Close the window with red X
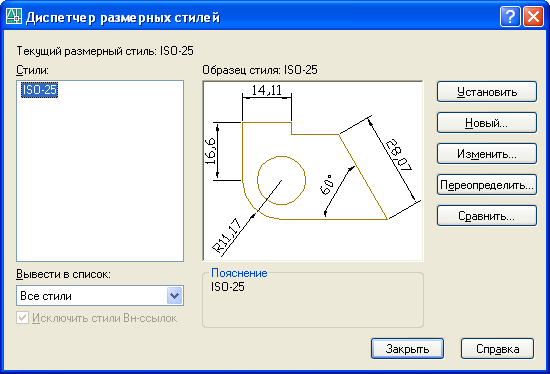The image size is (550, 374). [533, 16]
